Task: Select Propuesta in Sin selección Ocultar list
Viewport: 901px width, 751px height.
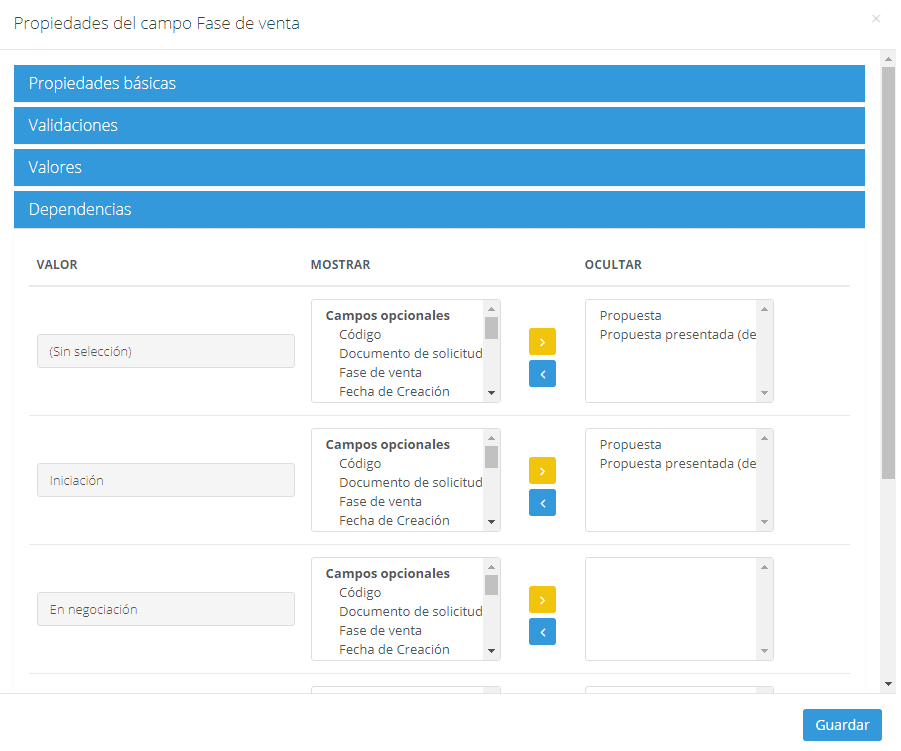Action: [630, 315]
